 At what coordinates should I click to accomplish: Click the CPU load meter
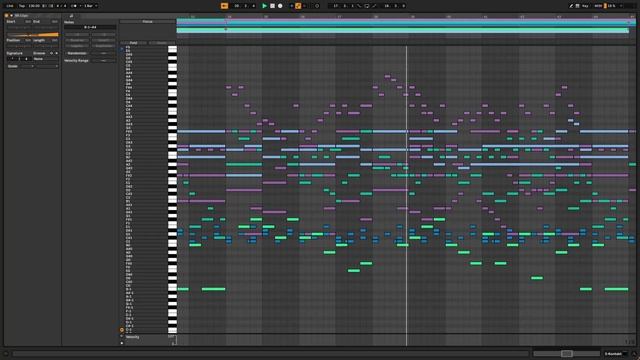(611, 6)
